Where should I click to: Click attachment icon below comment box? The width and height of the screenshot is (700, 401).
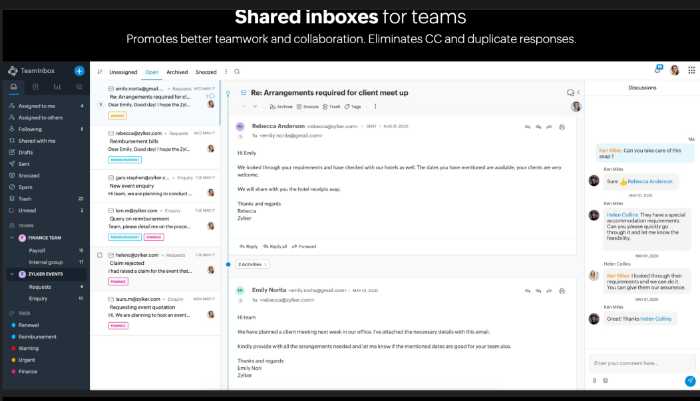coord(594,380)
